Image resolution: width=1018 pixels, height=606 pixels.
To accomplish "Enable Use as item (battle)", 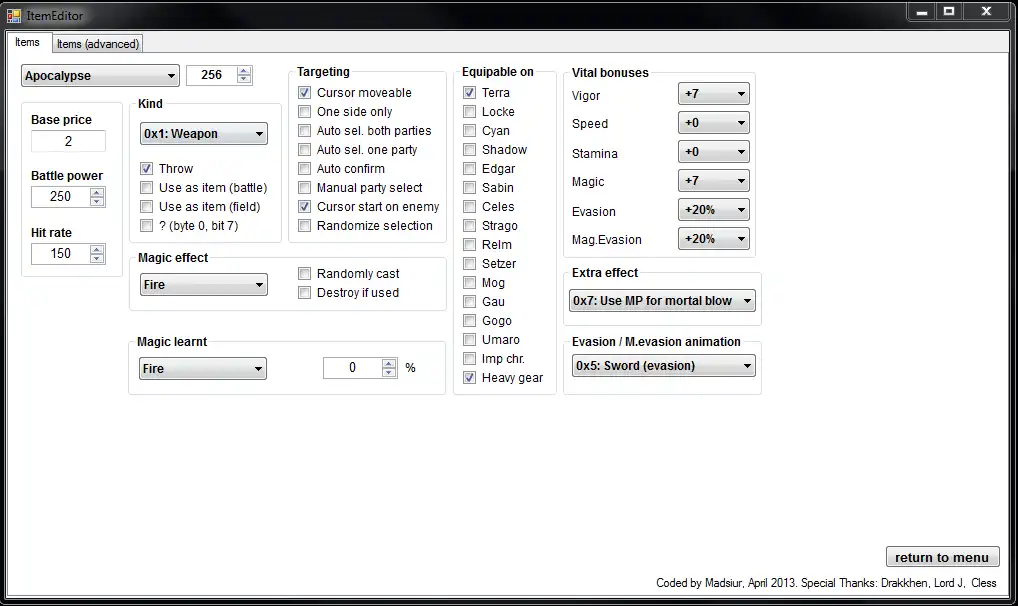I will click(x=147, y=188).
